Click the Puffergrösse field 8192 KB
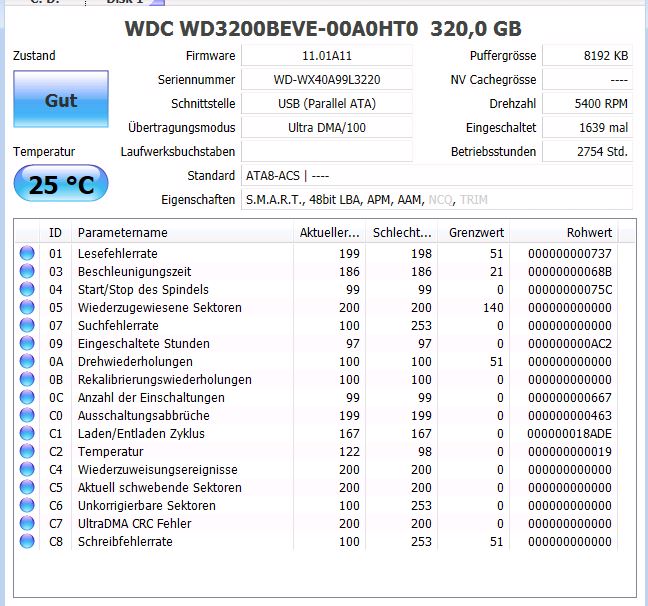The width and height of the screenshot is (648, 606). [587, 56]
